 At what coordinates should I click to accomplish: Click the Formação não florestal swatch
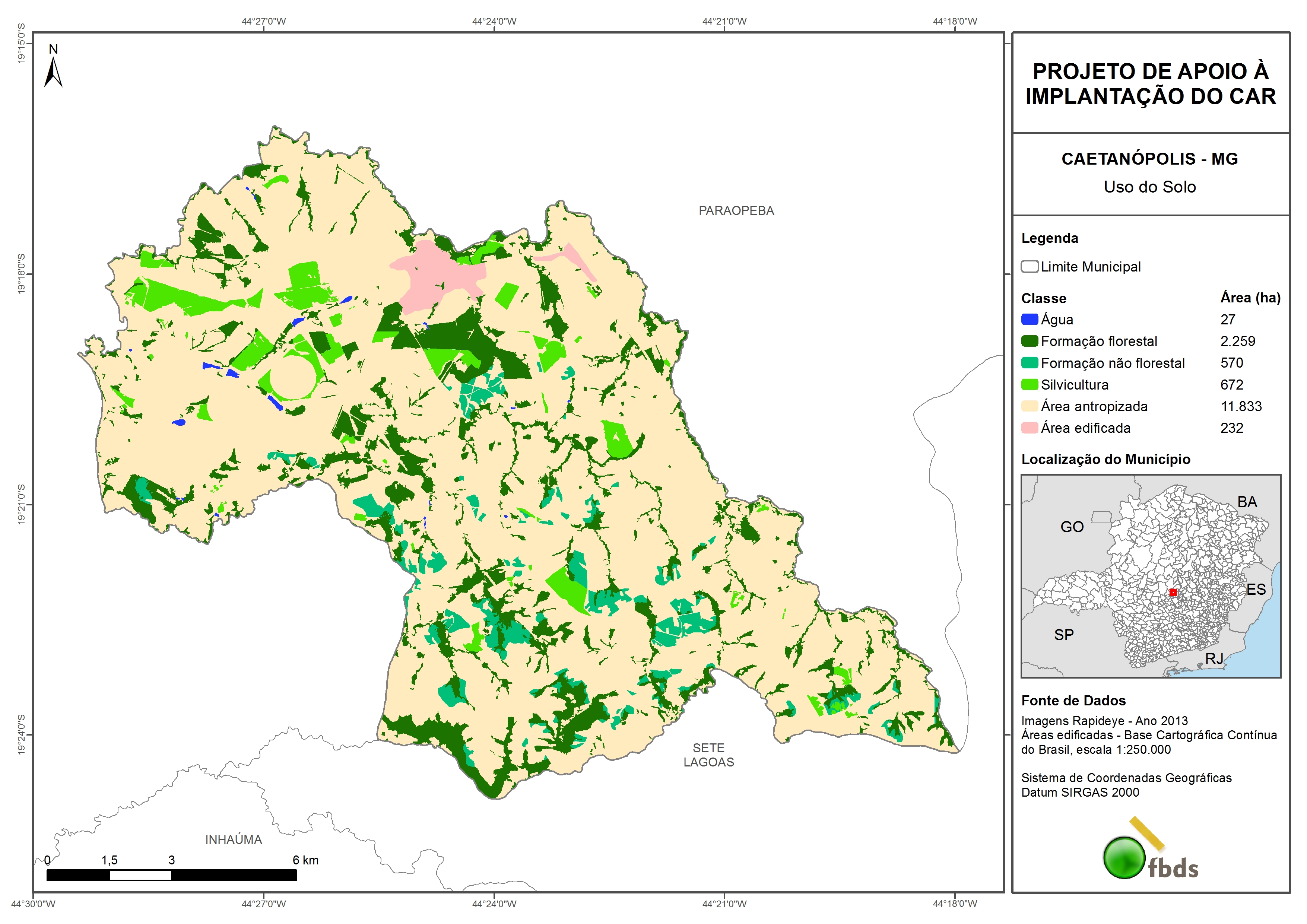click(1029, 363)
